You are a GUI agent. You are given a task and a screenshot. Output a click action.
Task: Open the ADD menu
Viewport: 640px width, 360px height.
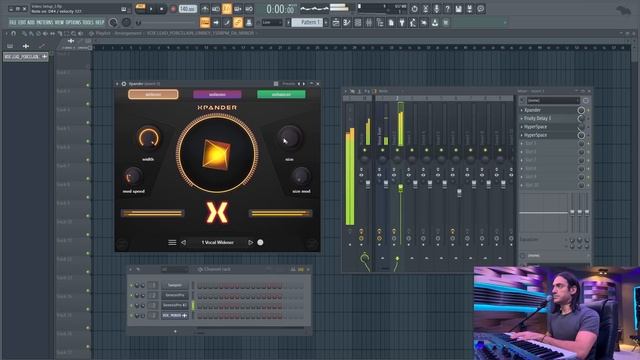coord(31,22)
